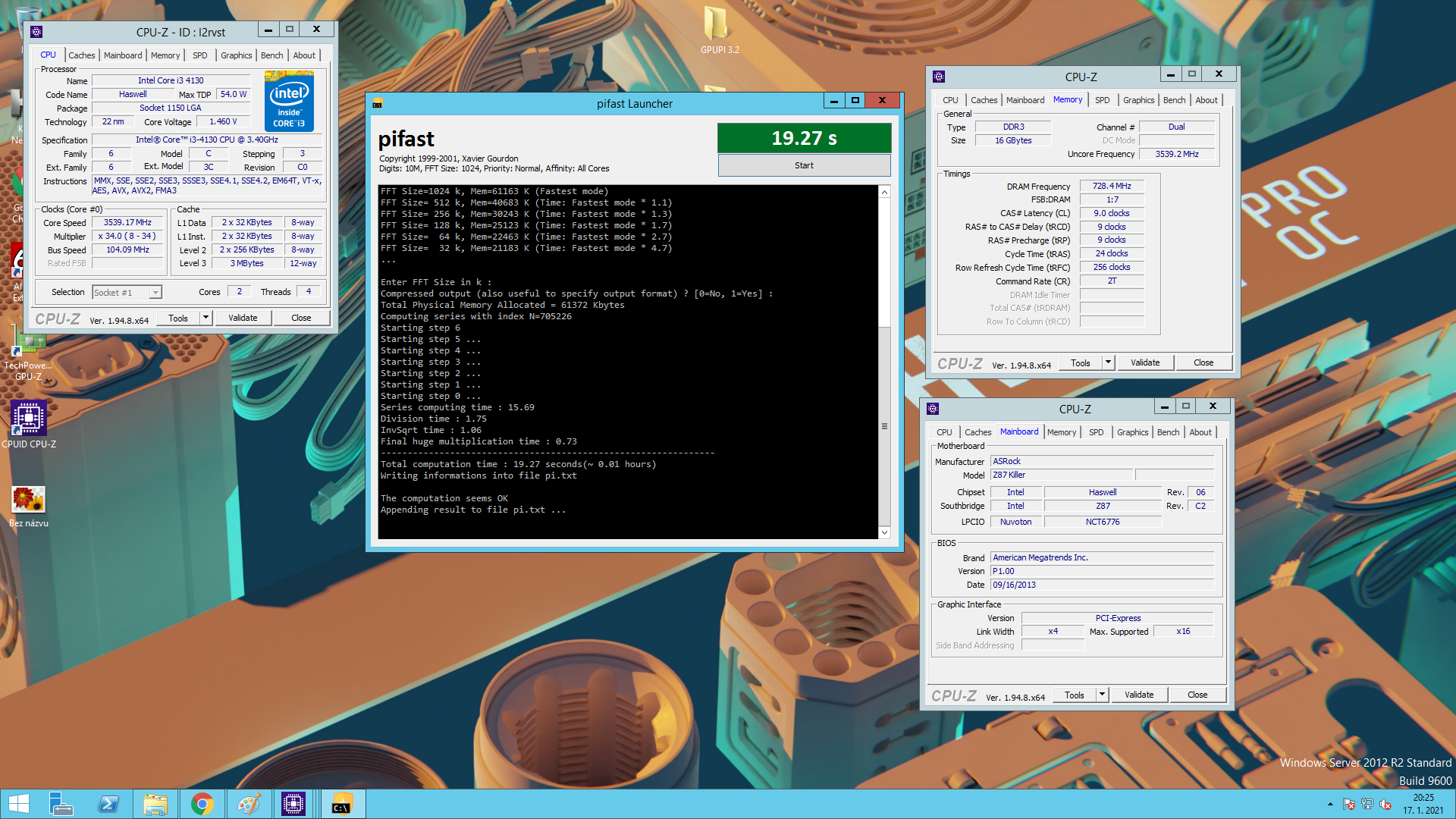Open the About tab in the Mainboard CPU-Z window

coord(1200,432)
